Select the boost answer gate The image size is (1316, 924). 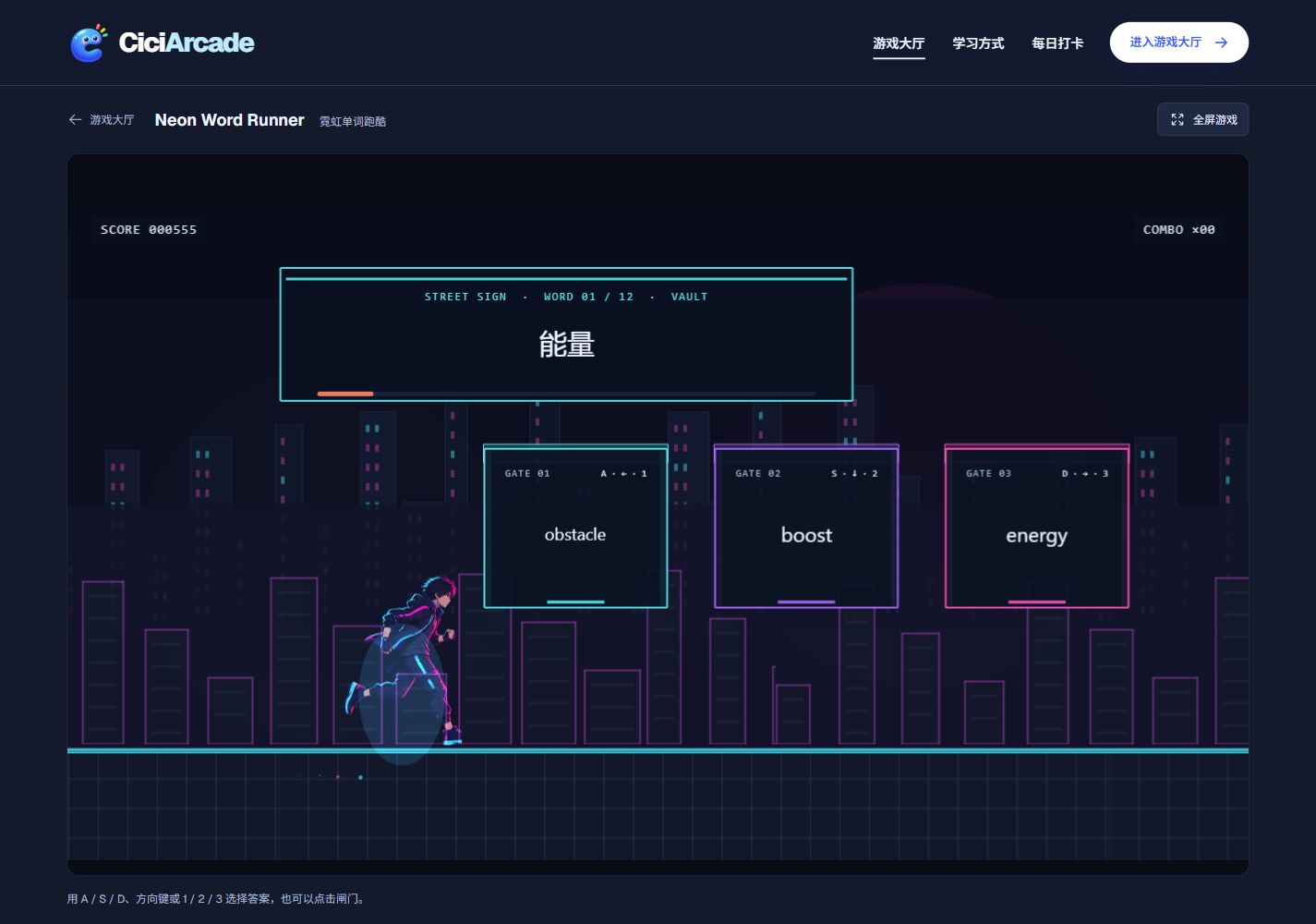(x=806, y=527)
